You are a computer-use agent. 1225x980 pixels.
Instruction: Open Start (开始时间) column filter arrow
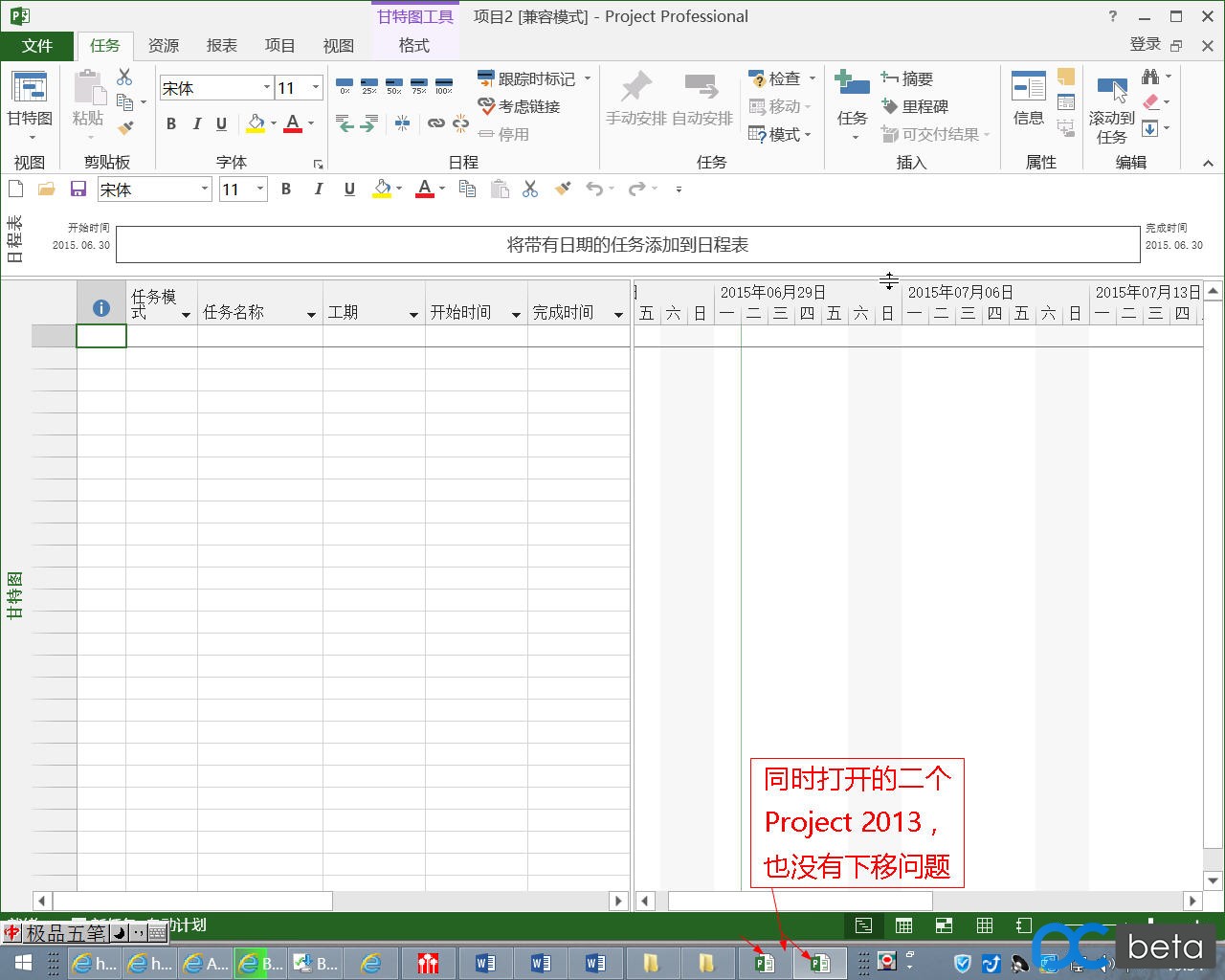516,315
